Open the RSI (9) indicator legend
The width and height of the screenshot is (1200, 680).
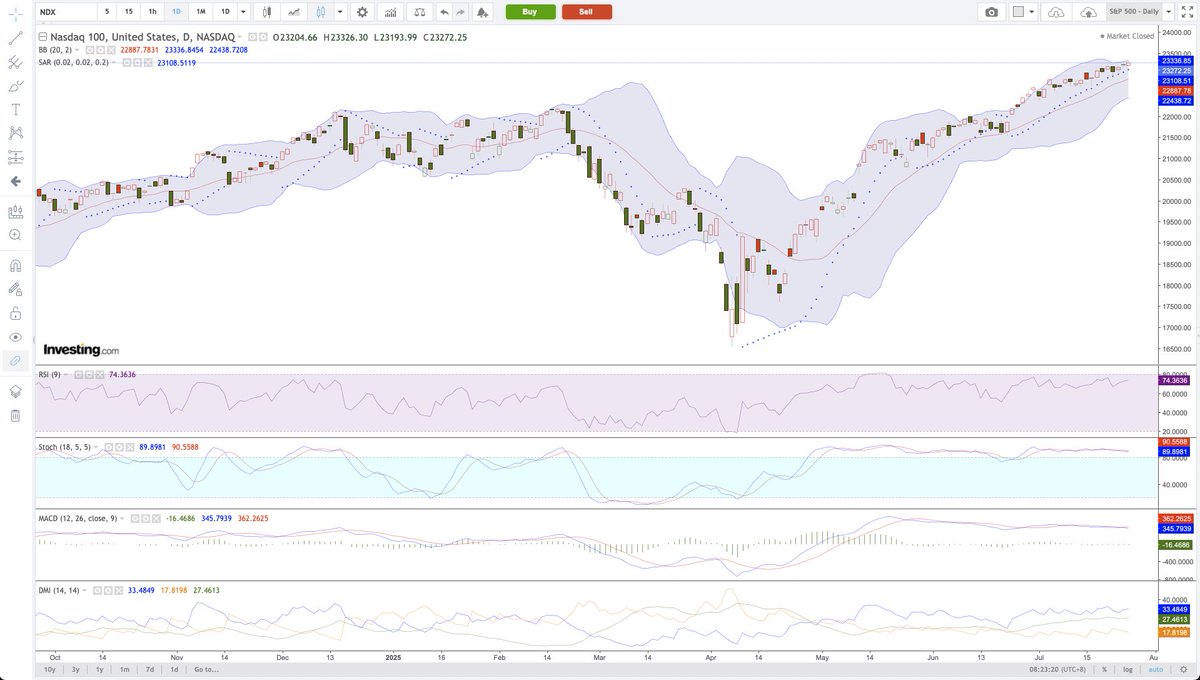point(52,373)
